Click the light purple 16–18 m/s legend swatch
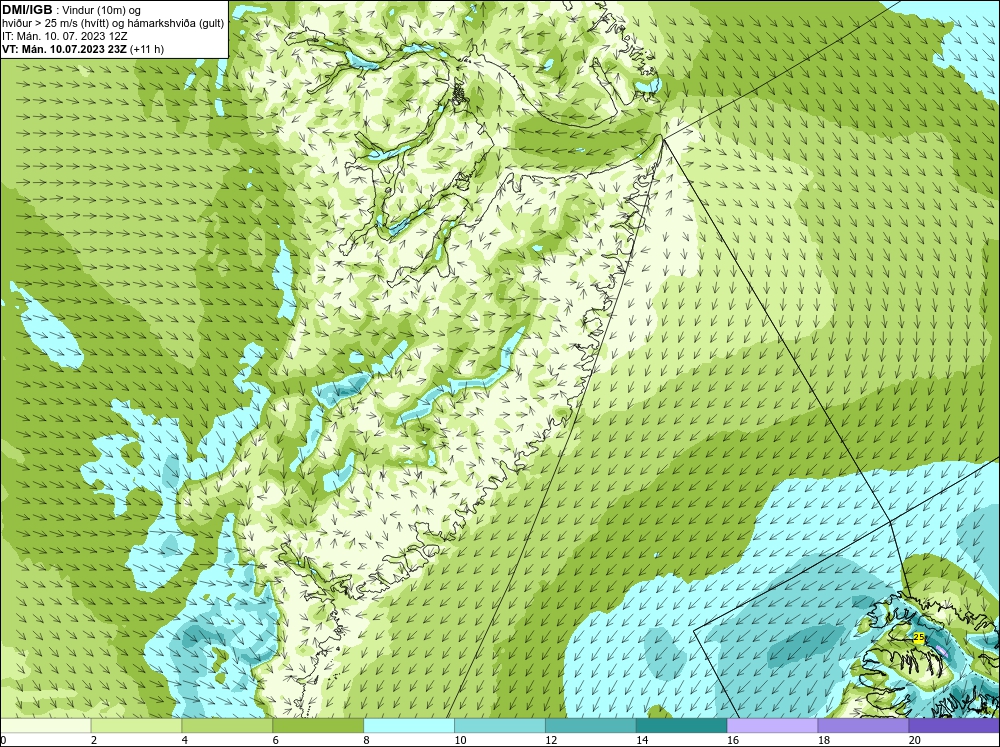The image size is (1000, 747). 772,725
